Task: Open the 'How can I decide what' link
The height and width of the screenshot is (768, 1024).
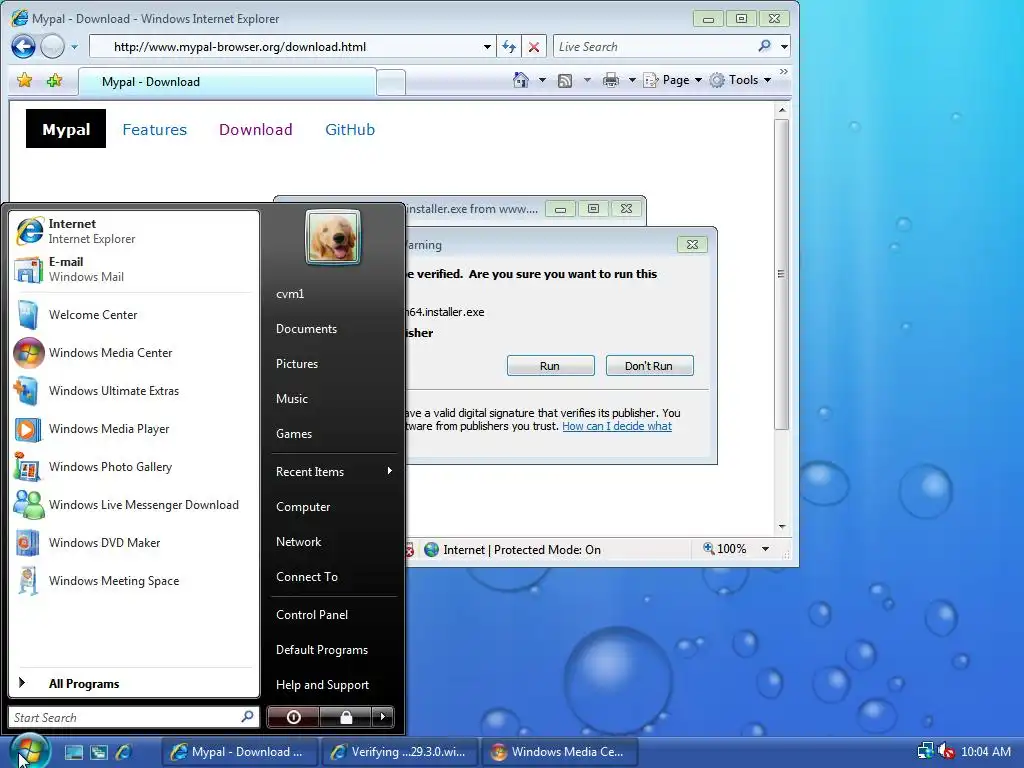Action: (x=616, y=426)
